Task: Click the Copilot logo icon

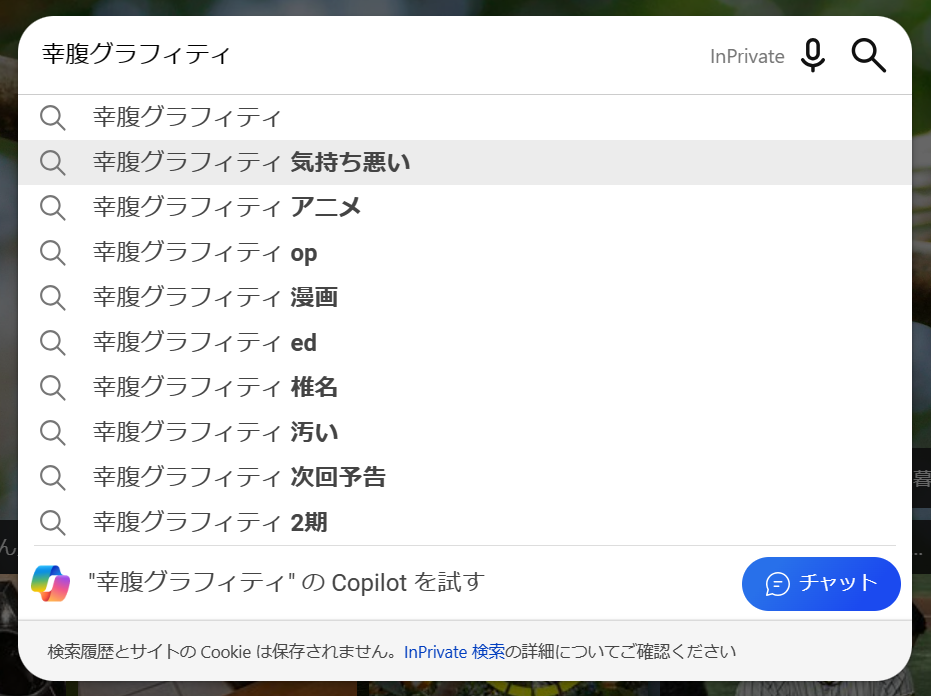Action: tap(50, 583)
